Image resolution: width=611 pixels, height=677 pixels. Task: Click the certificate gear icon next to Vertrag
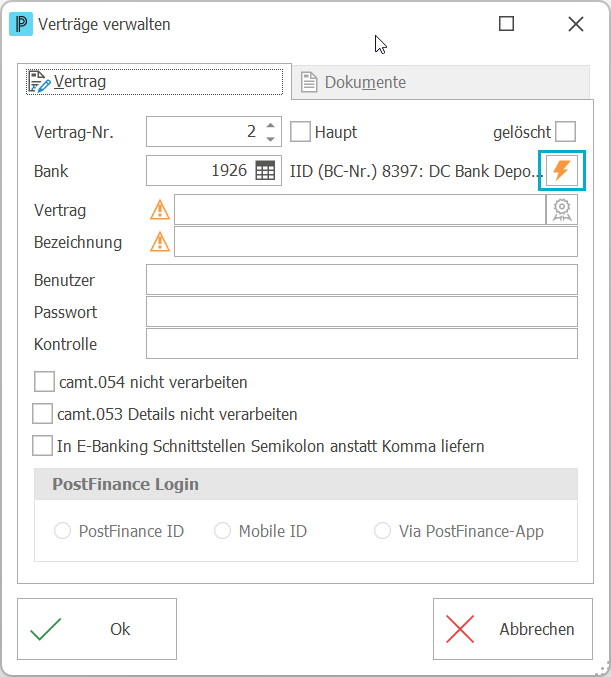(562, 209)
